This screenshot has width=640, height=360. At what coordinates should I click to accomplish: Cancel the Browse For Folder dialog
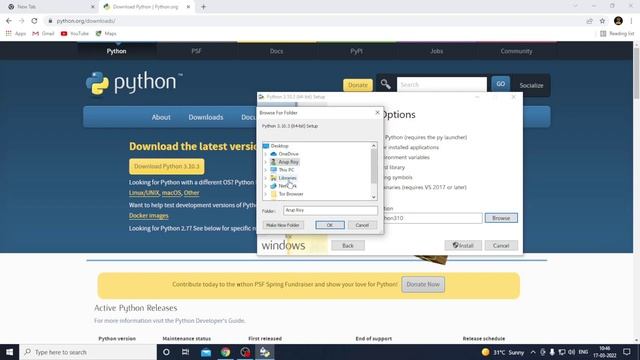[362, 225]
